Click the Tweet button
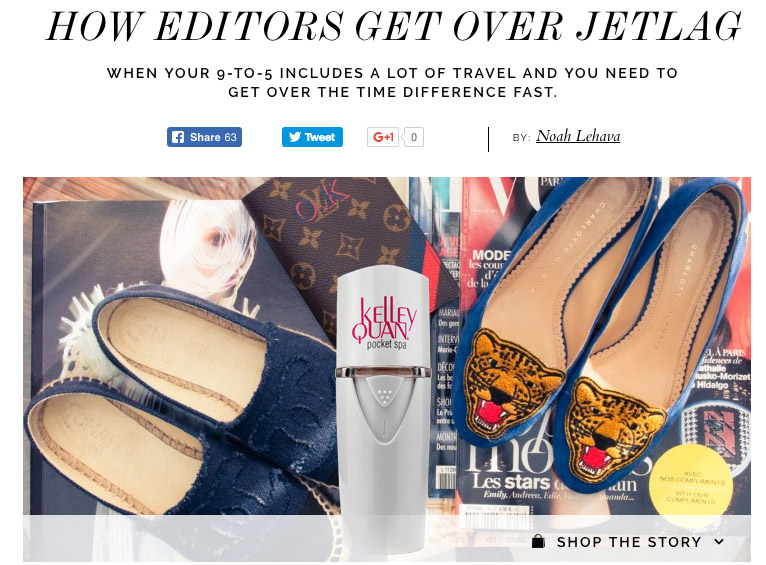Image resolution: width=766 pixels, height=565 pixels. click(312, 137)
